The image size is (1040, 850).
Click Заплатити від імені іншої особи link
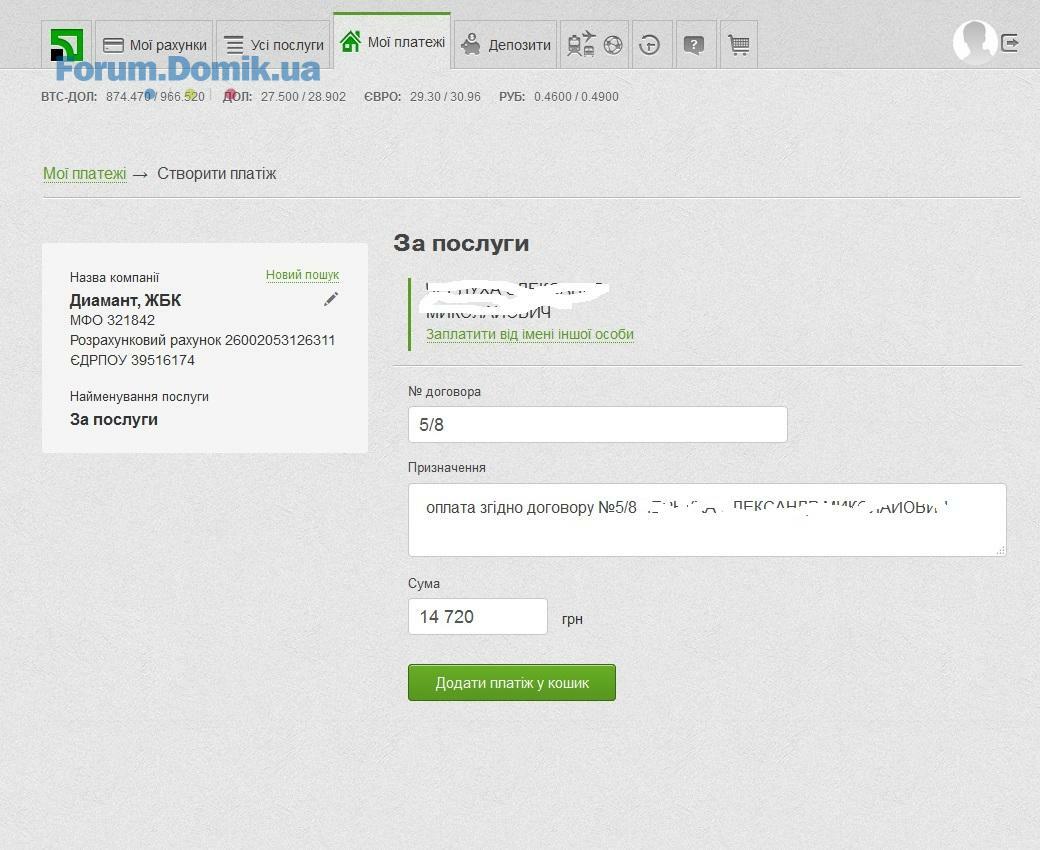click(530, 334)
